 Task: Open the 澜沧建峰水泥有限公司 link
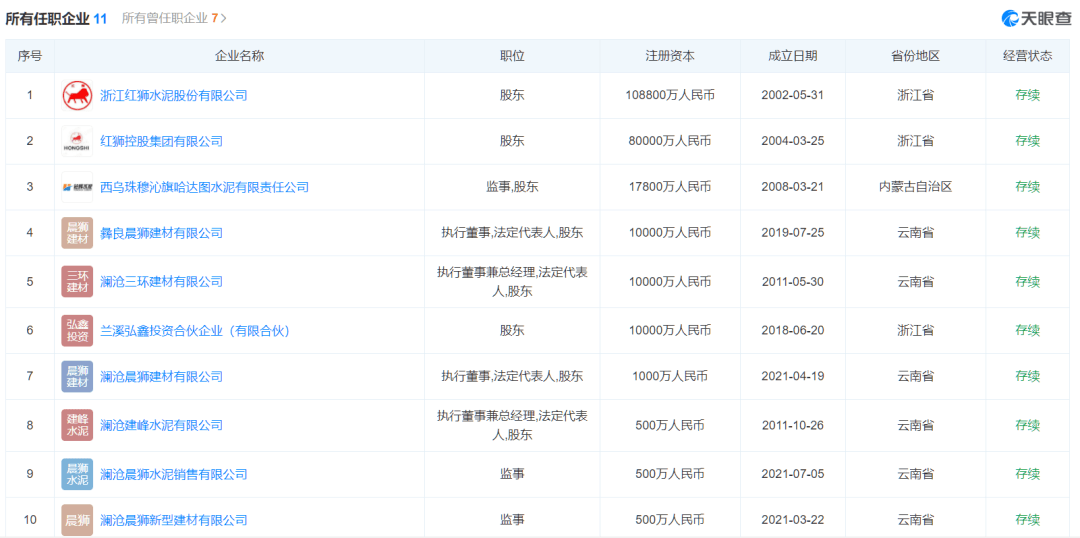pos(161,425)
